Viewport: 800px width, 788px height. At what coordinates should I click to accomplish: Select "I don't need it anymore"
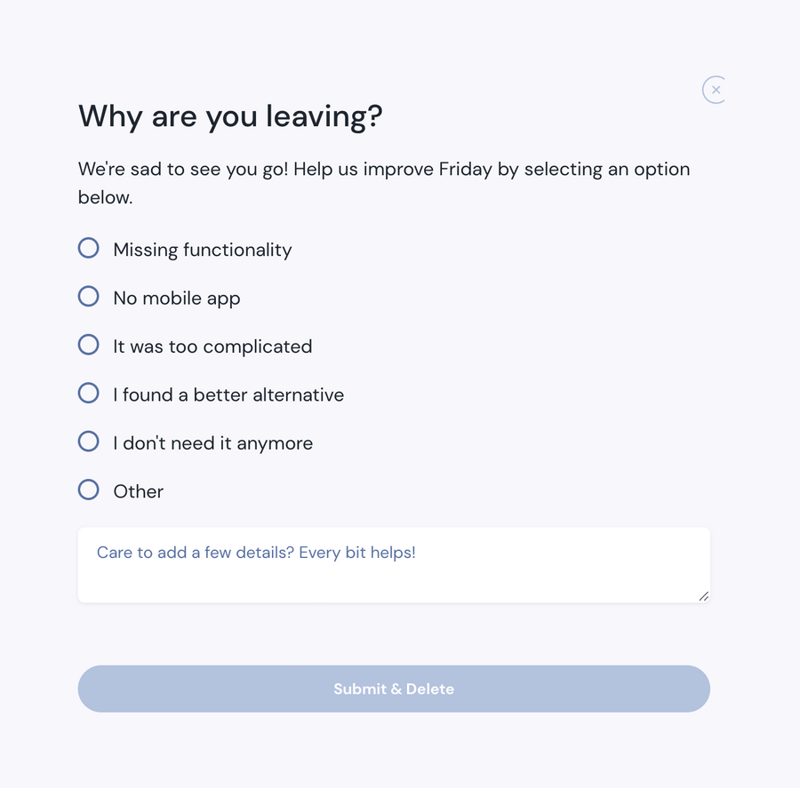tap(89, 441)
